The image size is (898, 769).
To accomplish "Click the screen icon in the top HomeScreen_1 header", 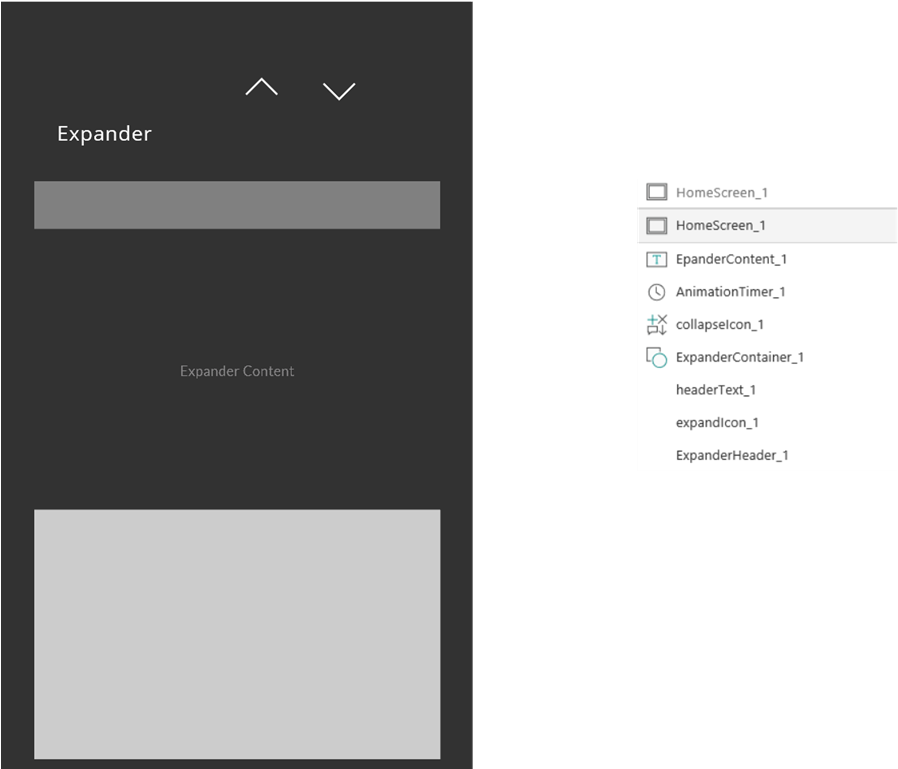I will coord(656,192).
